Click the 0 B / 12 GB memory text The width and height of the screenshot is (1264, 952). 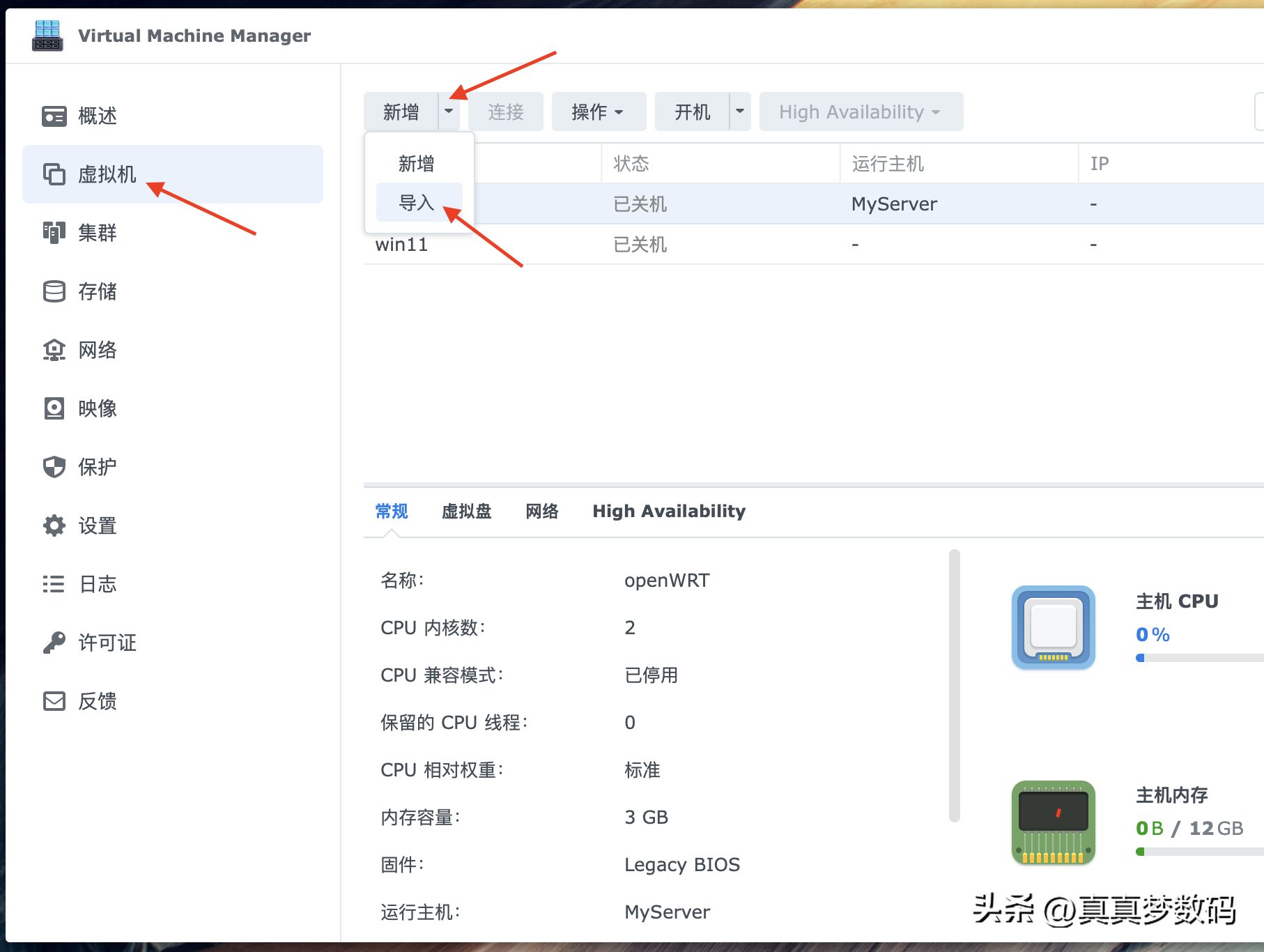[x=1190, y=829]
